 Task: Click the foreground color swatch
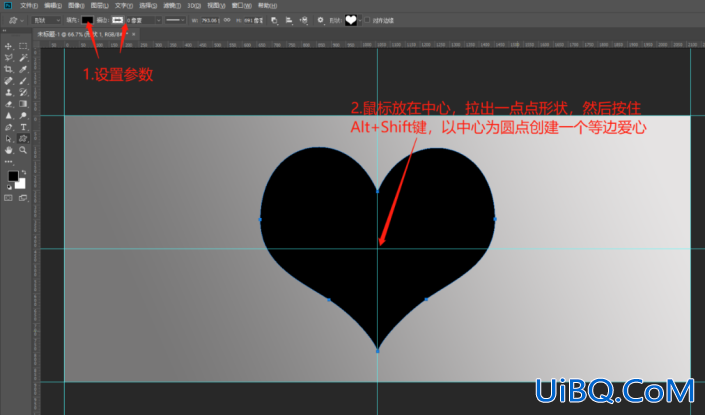pyautogui.click(x=13, y=176)
